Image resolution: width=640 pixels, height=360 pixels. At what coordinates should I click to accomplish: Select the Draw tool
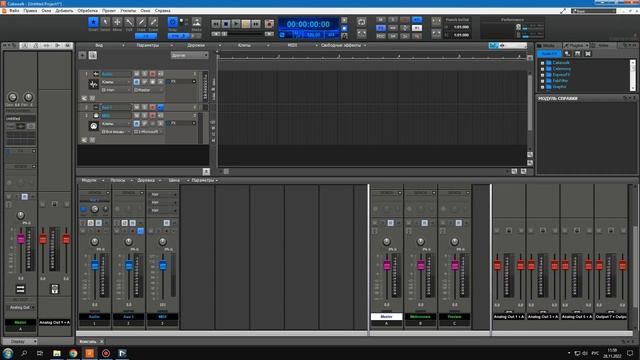click(141, 22)
